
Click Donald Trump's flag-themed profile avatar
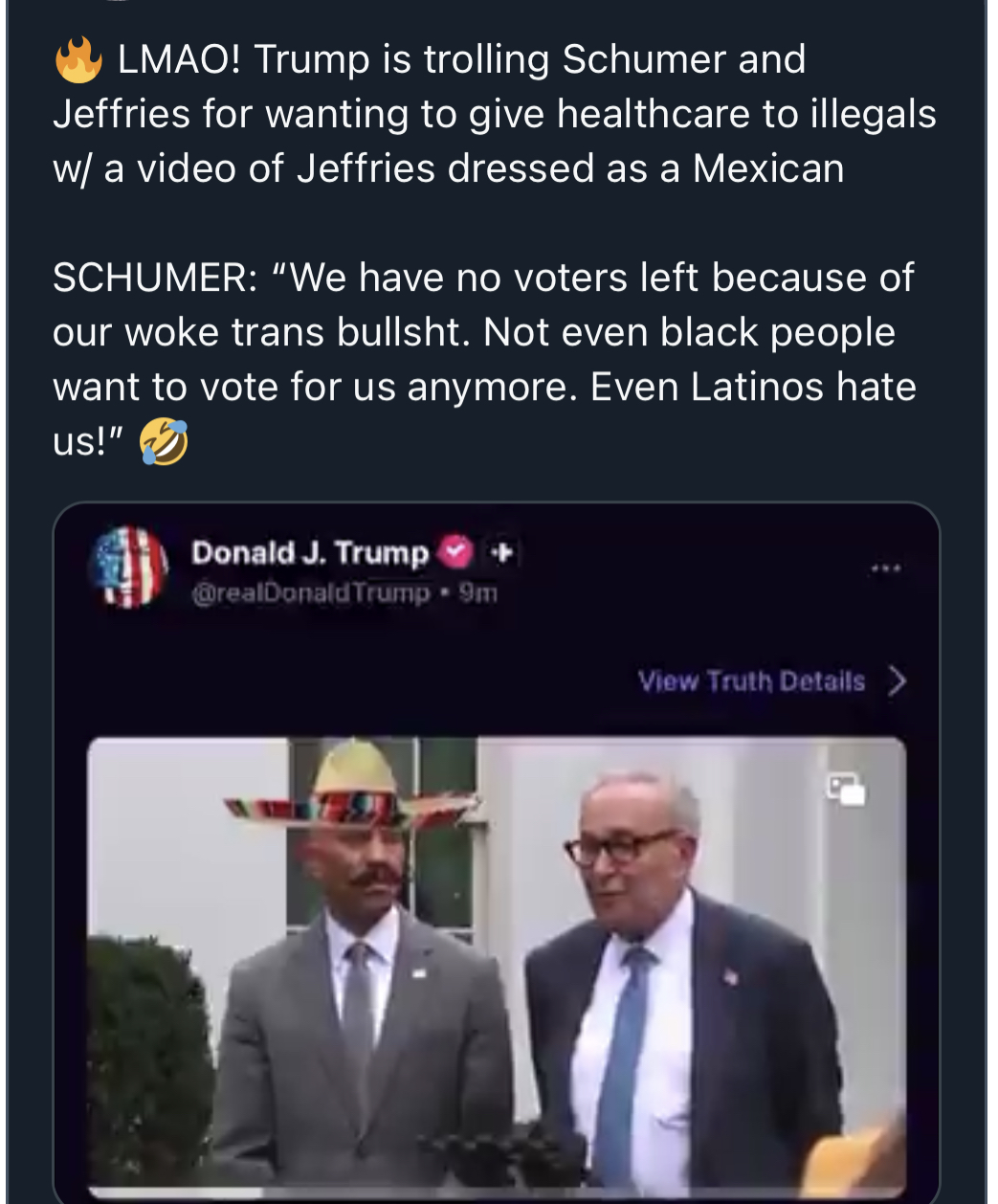click(130, 566)
